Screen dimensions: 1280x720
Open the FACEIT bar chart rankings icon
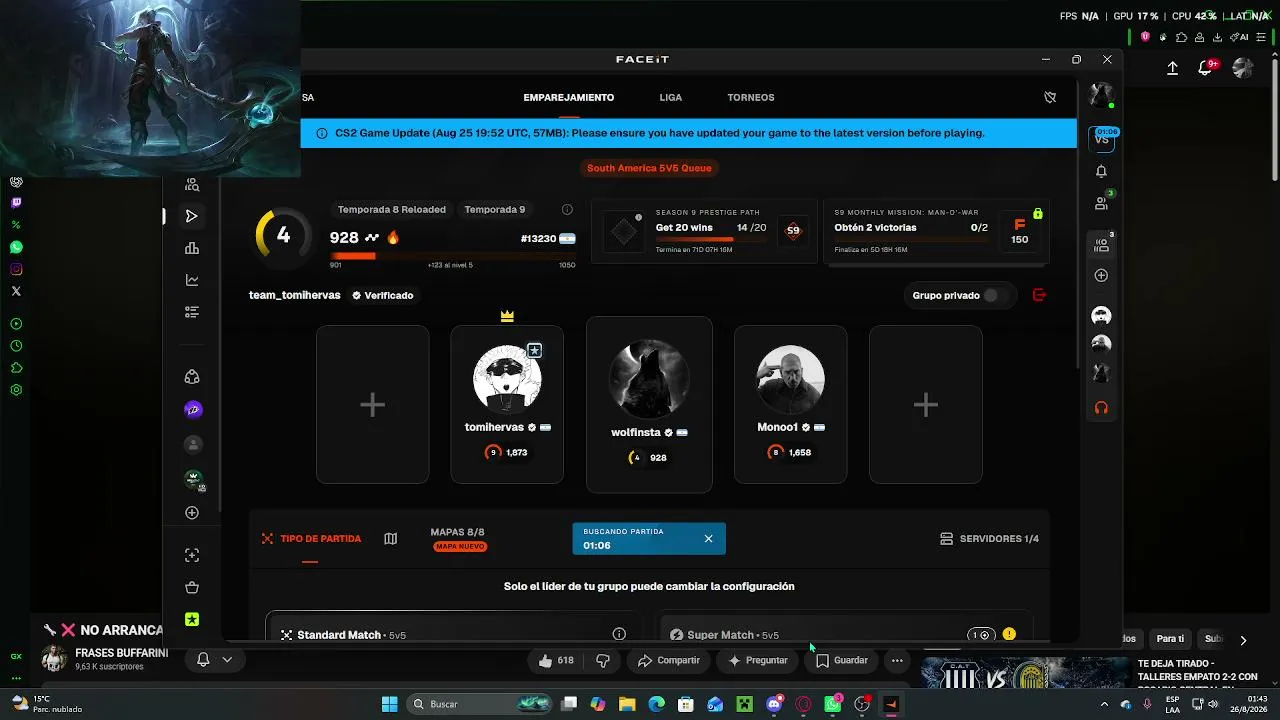click(192, 248)
